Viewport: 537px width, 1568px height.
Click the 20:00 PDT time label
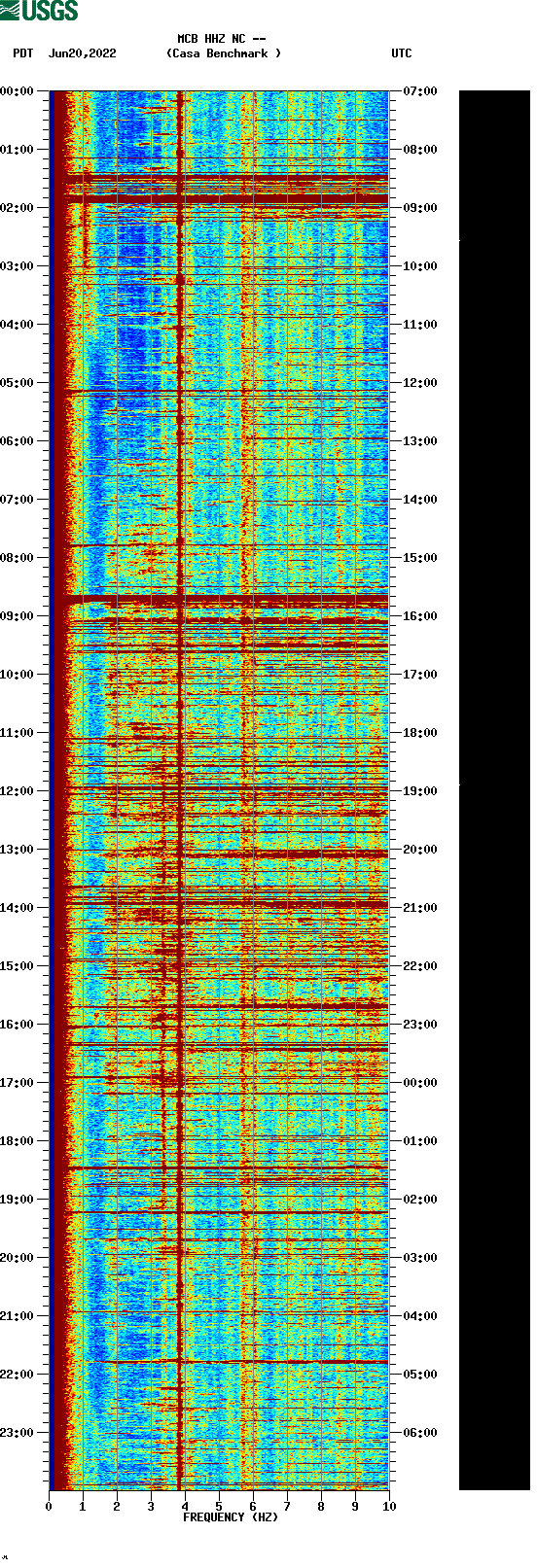tap(17, 1258)
